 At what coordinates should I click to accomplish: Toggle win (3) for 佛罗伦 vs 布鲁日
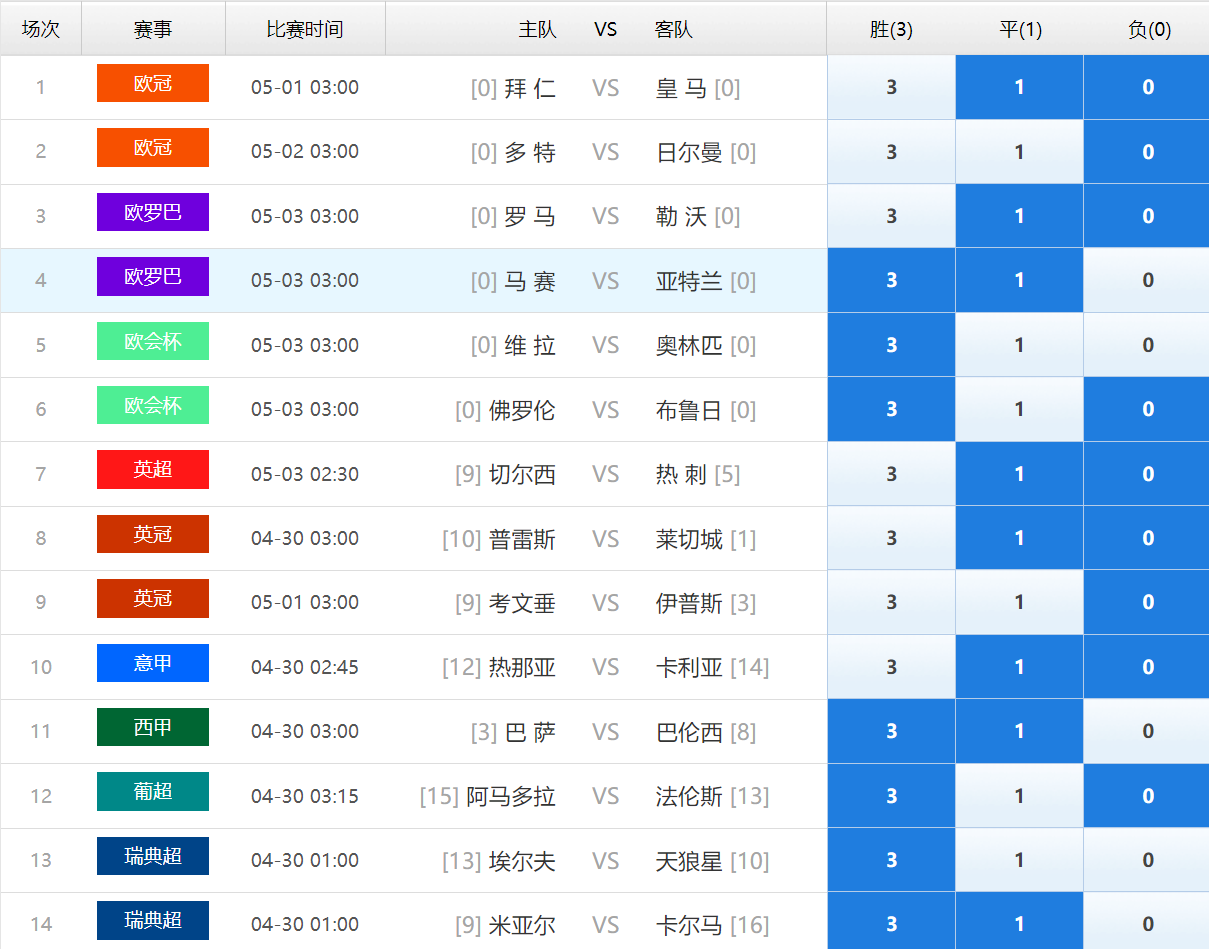(891, 409)
